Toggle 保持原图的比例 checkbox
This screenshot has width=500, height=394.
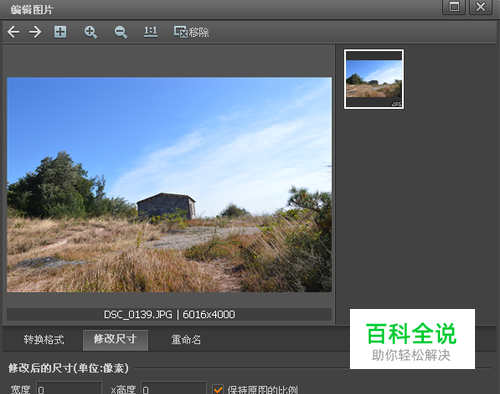pos(218,389)
